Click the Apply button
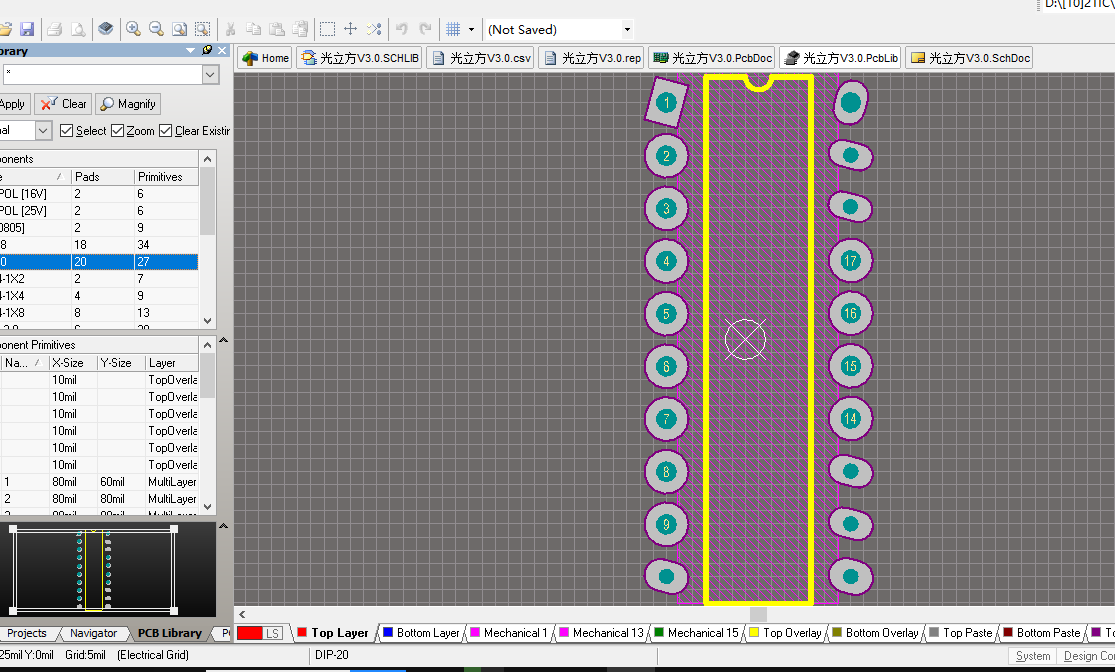Viewport: 1115px width, 672px height. (12, 104)
